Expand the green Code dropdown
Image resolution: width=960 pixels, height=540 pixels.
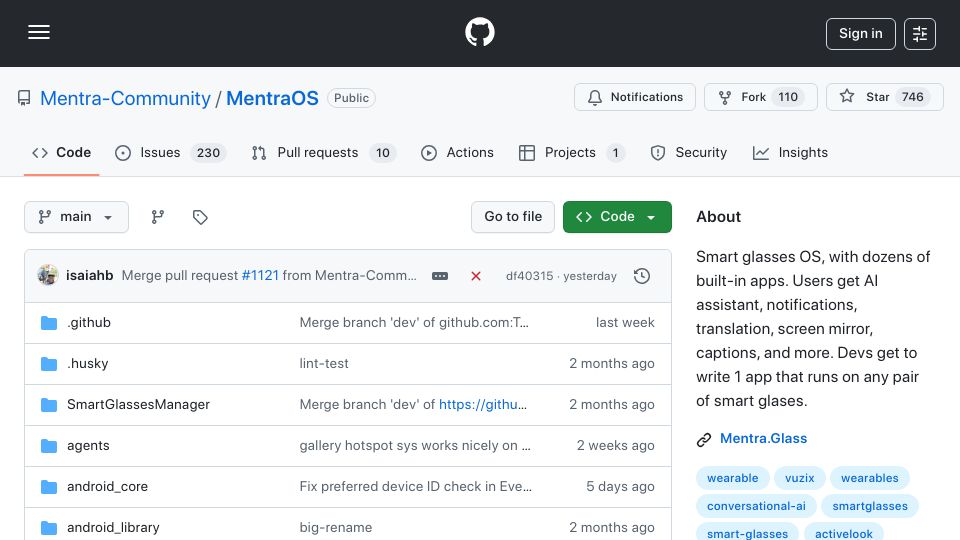[617, 217]
